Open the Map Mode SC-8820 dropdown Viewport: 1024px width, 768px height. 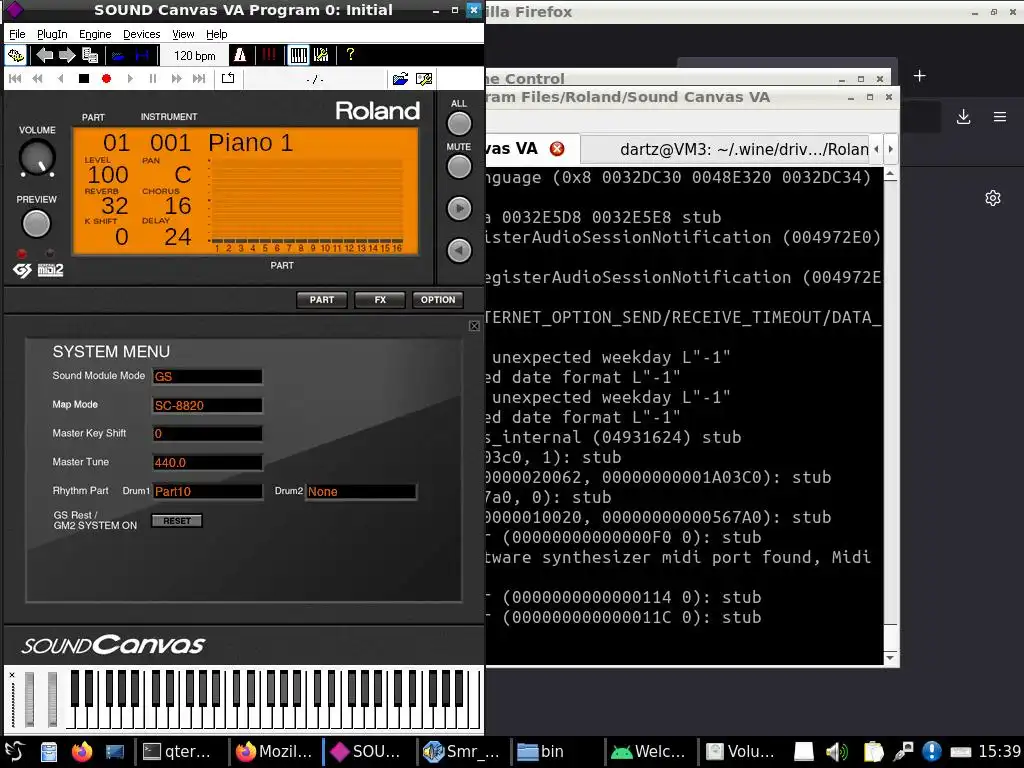point(207,406)
